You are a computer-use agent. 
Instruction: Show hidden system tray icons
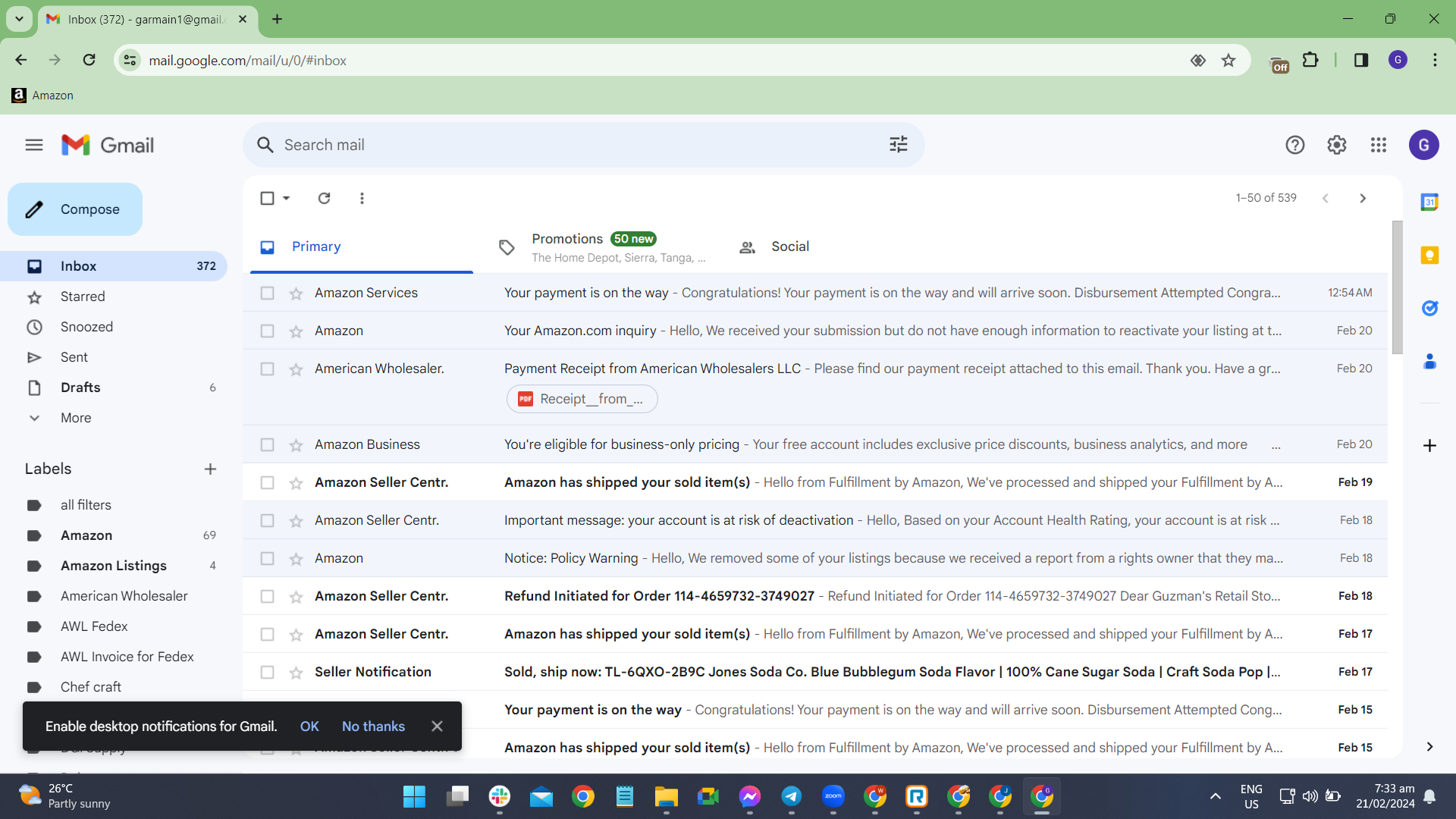[x=1215, y=796]
